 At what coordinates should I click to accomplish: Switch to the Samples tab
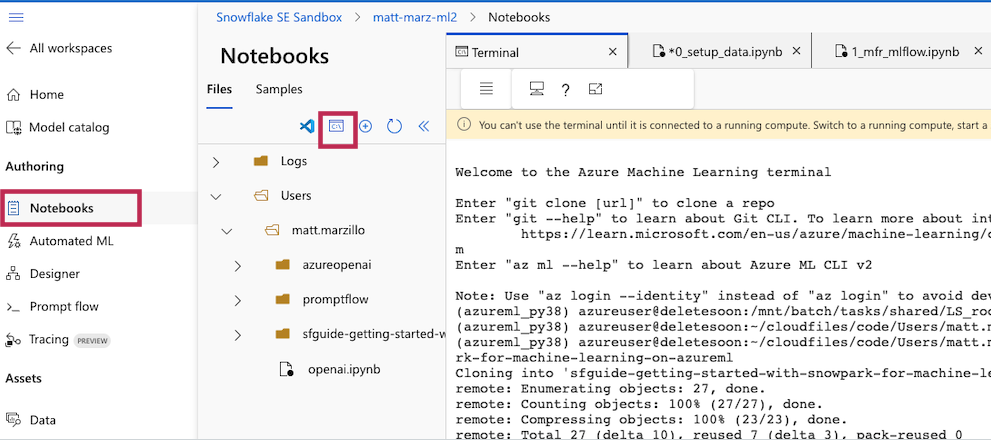(x=279, y=89)
